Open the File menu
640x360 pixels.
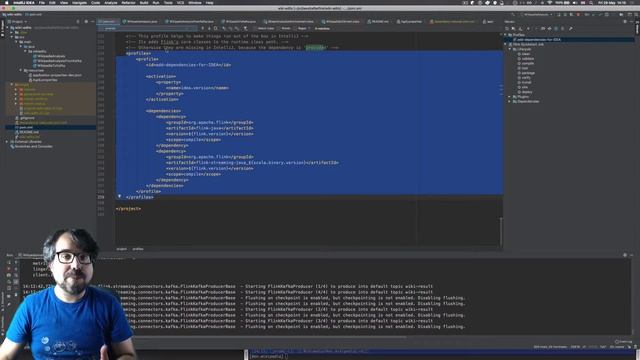(x=42, y=2)
